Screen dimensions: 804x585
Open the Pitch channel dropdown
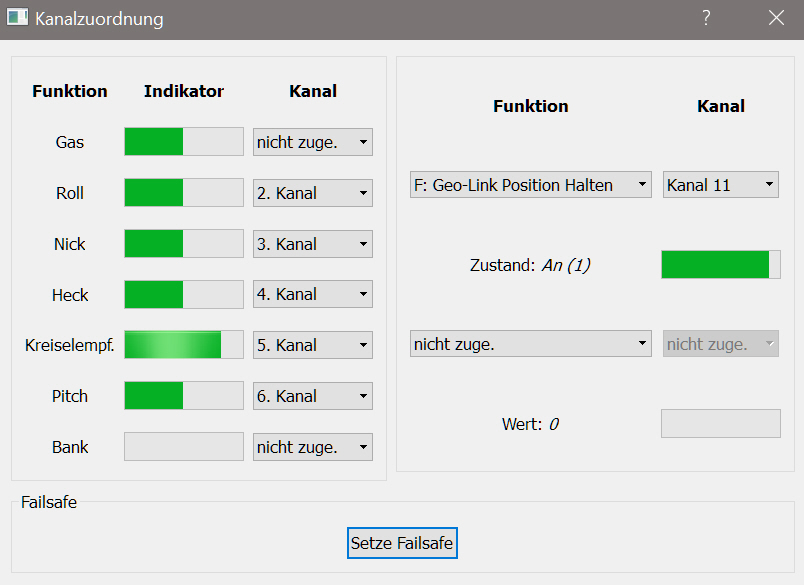tap(312, 396)
